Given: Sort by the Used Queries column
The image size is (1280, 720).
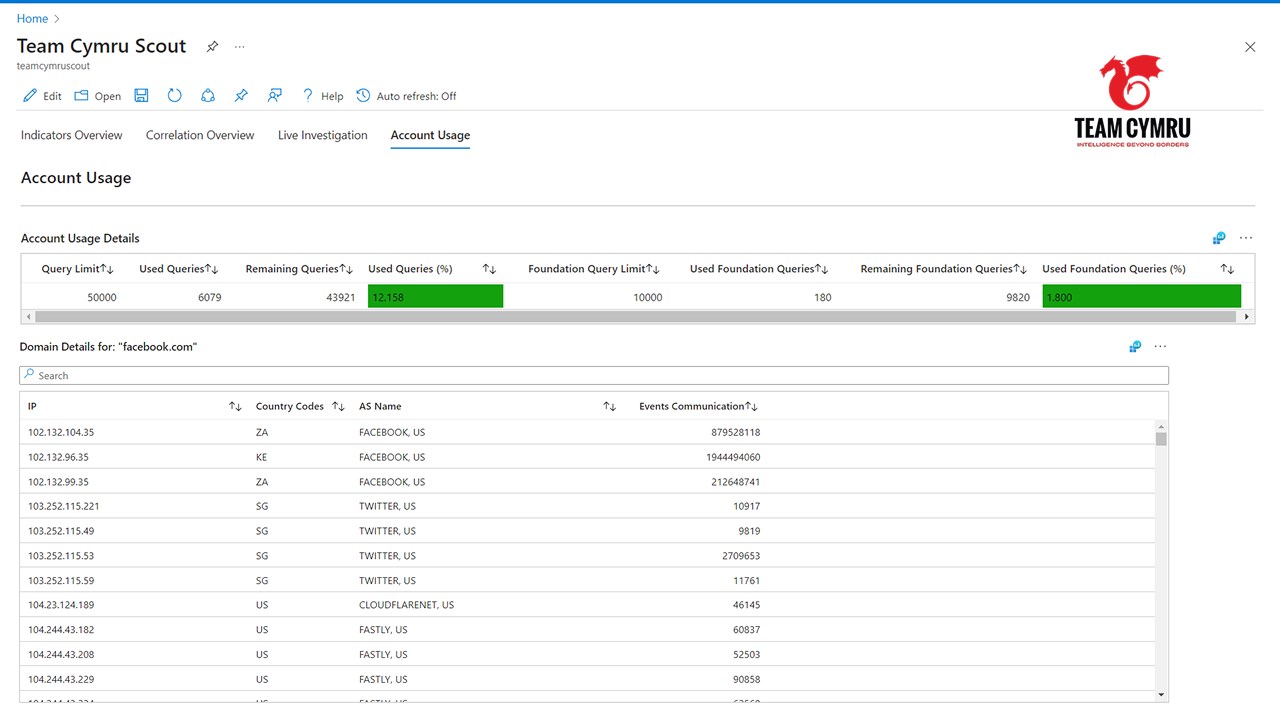Looking at the screenshot, I should [x=179, y=269].
